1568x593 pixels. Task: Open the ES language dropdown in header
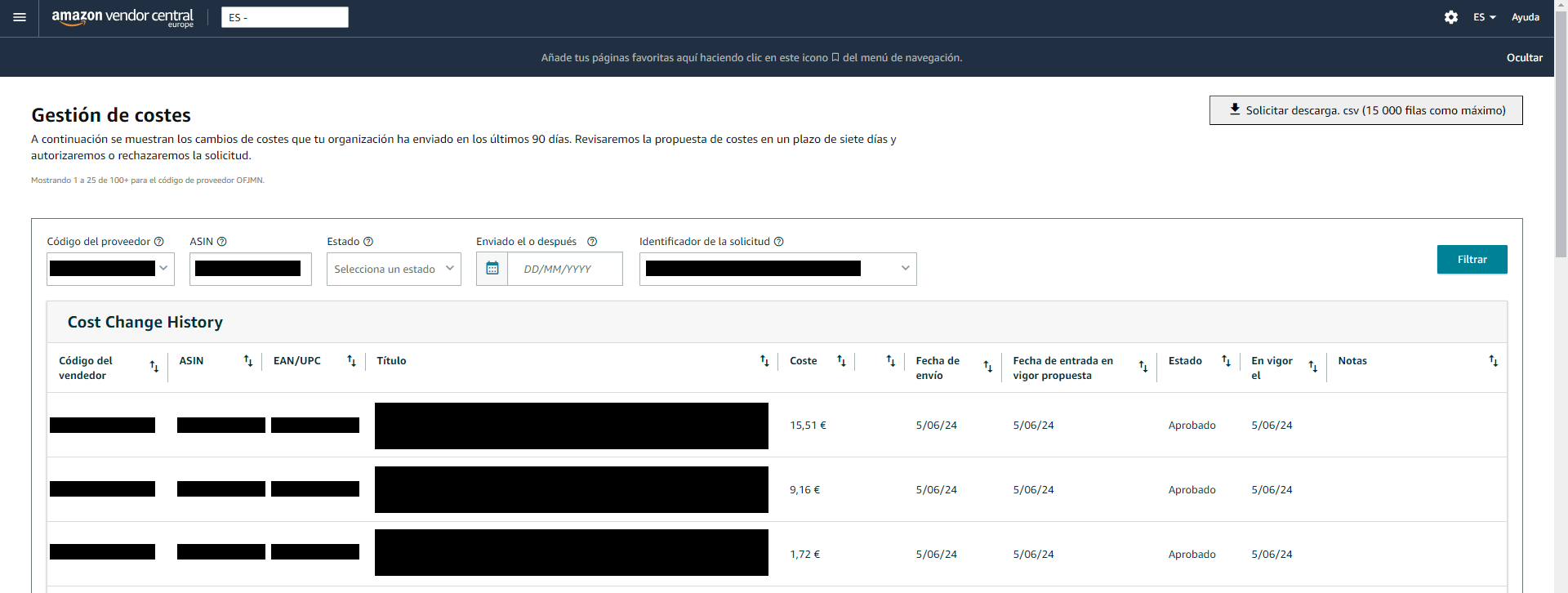[1485, 17]
